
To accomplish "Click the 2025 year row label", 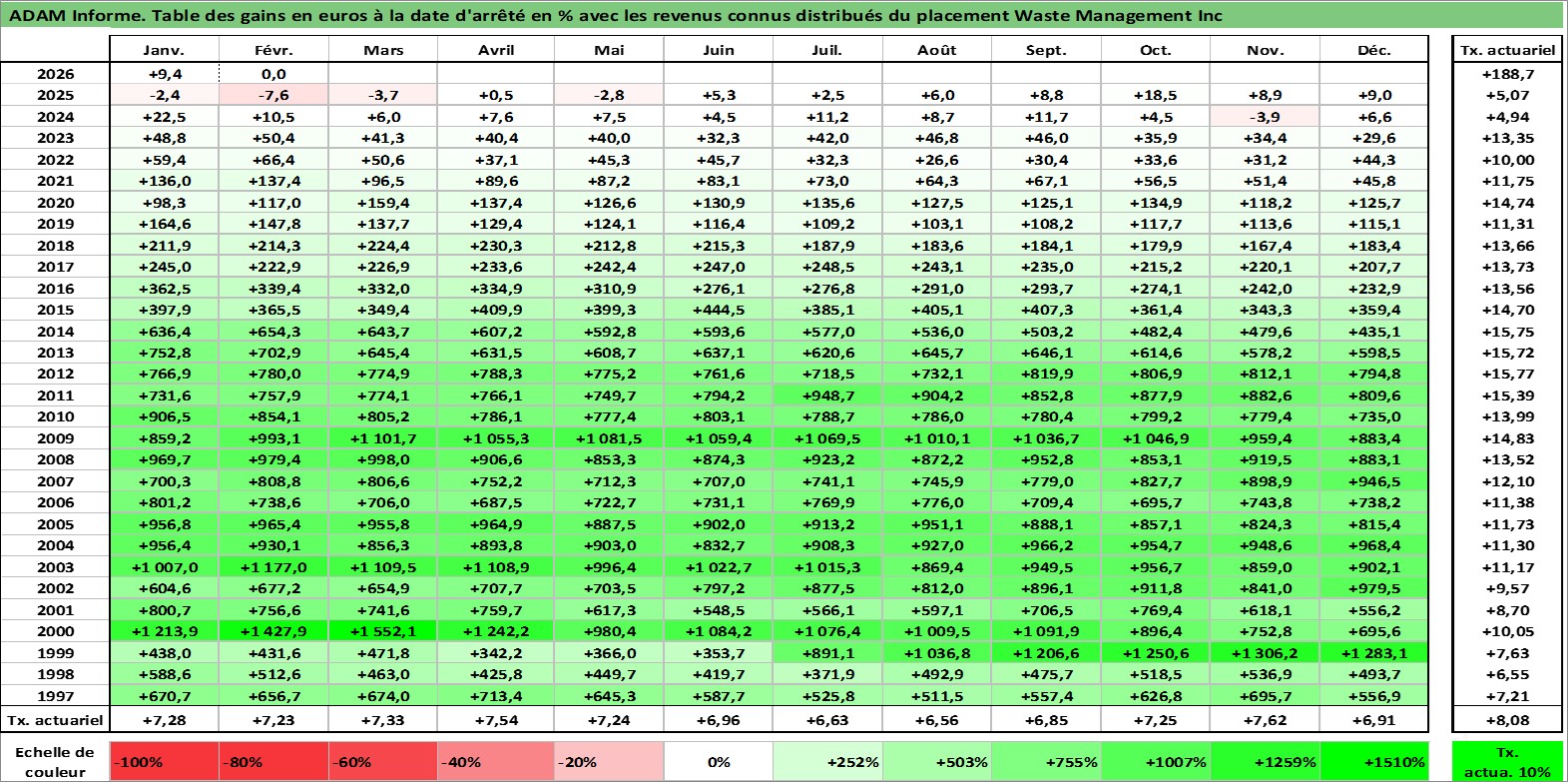I will tap(55, 95).
